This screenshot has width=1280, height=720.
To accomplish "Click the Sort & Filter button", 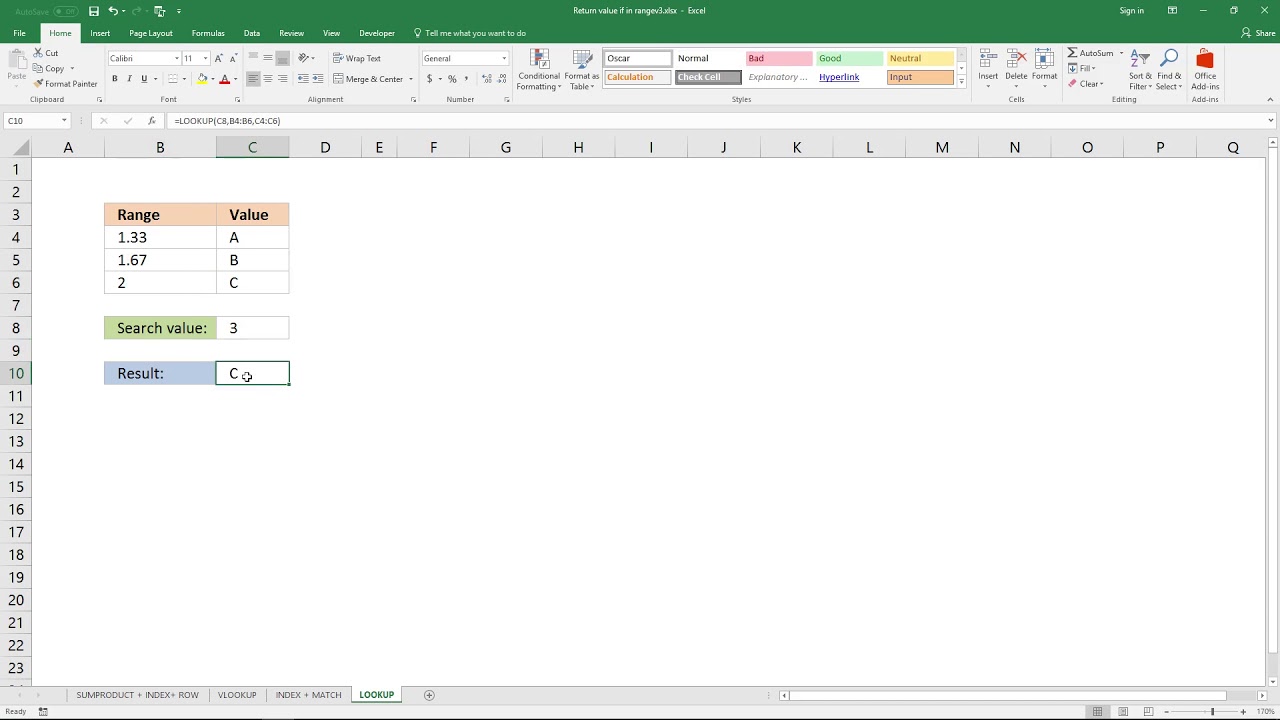I will point(1140,69).
